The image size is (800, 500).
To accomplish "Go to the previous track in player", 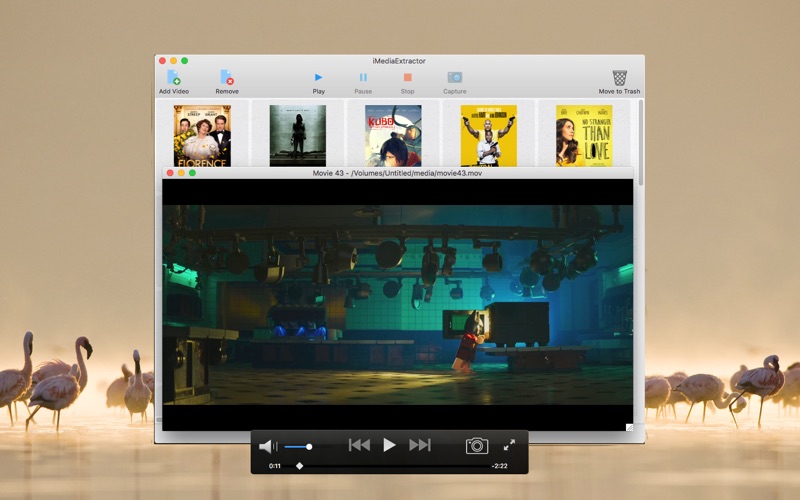I will 359,445.
